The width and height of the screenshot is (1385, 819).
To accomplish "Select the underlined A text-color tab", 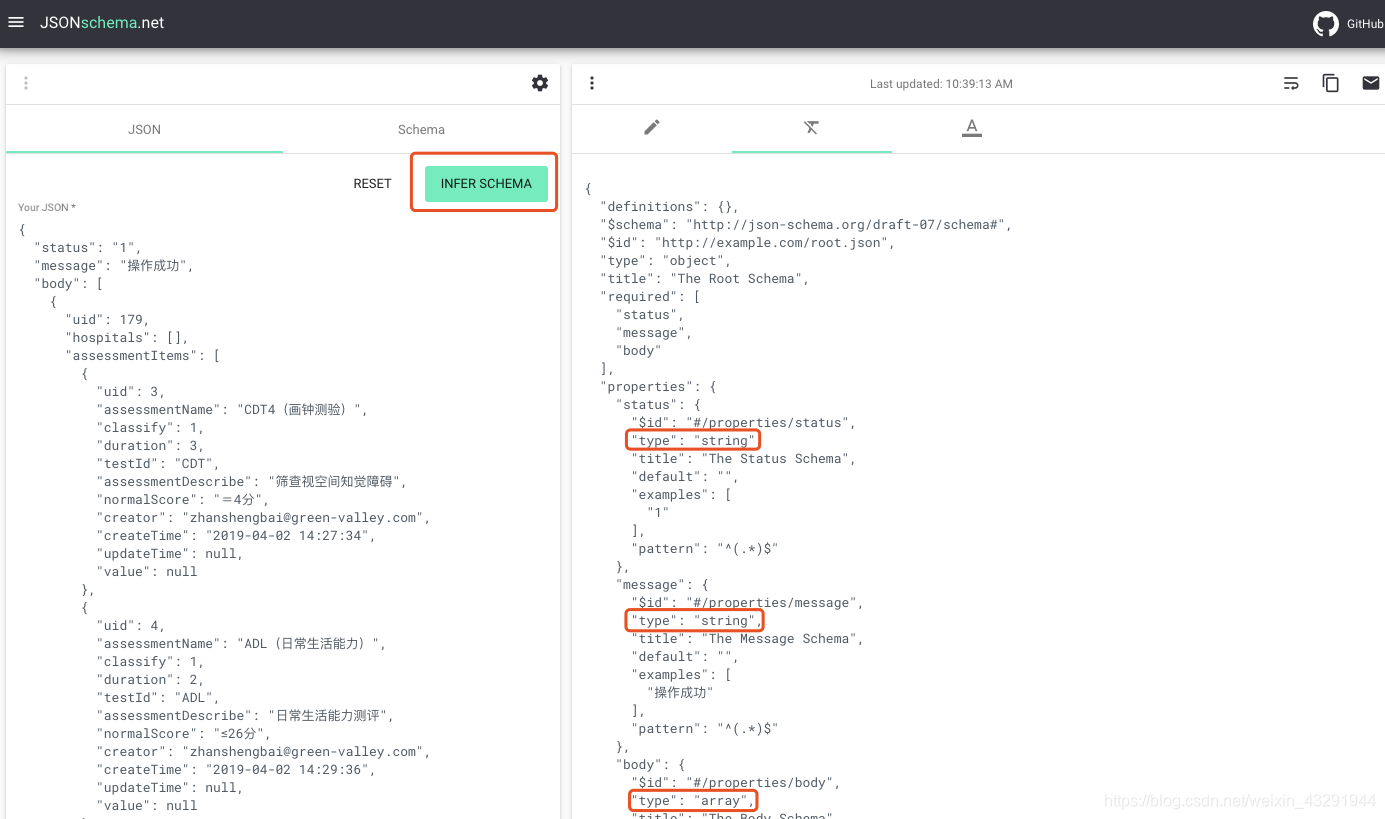I will point(971,127).
